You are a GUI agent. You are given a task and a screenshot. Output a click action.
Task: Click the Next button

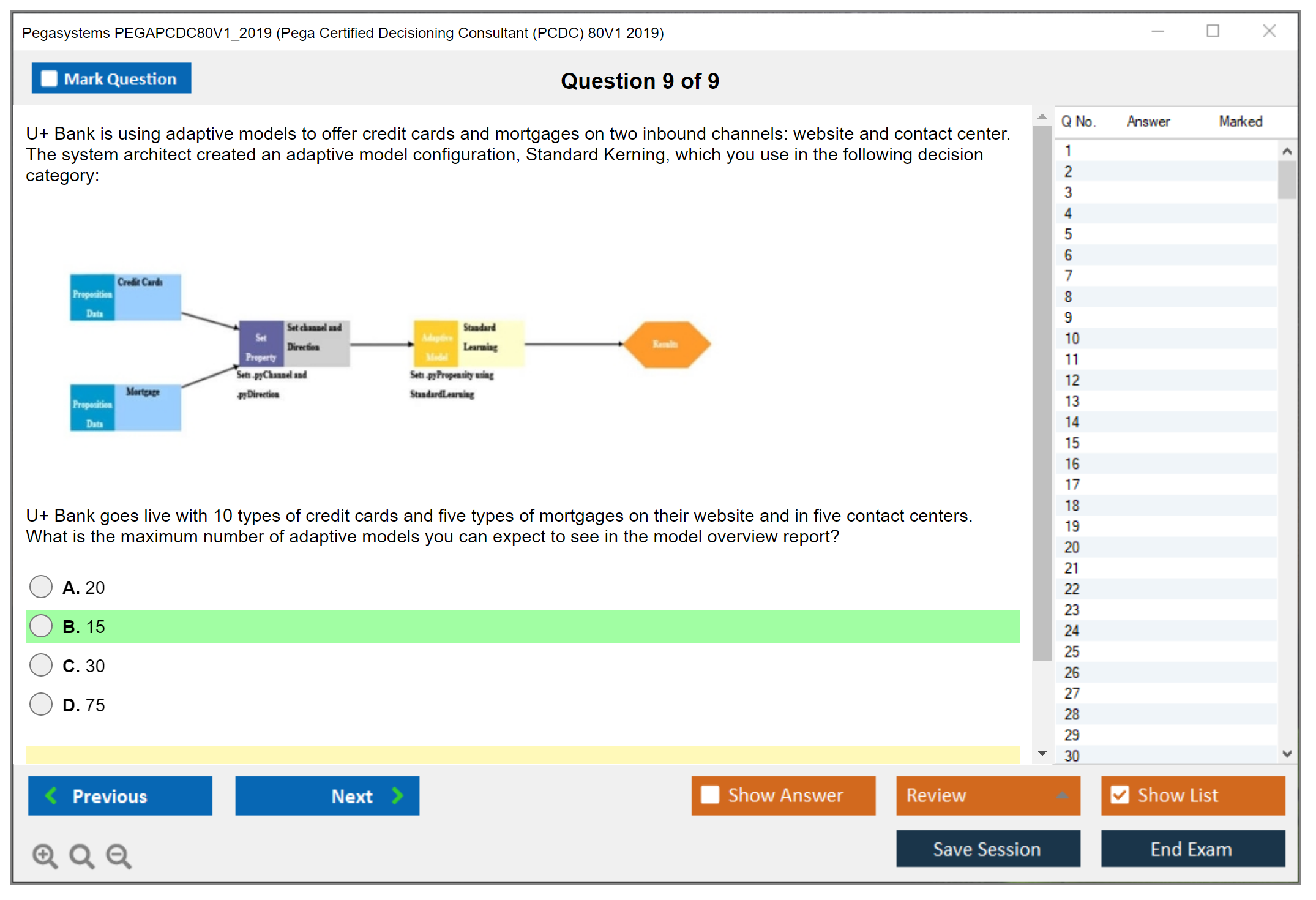click(x=327, y=795)
